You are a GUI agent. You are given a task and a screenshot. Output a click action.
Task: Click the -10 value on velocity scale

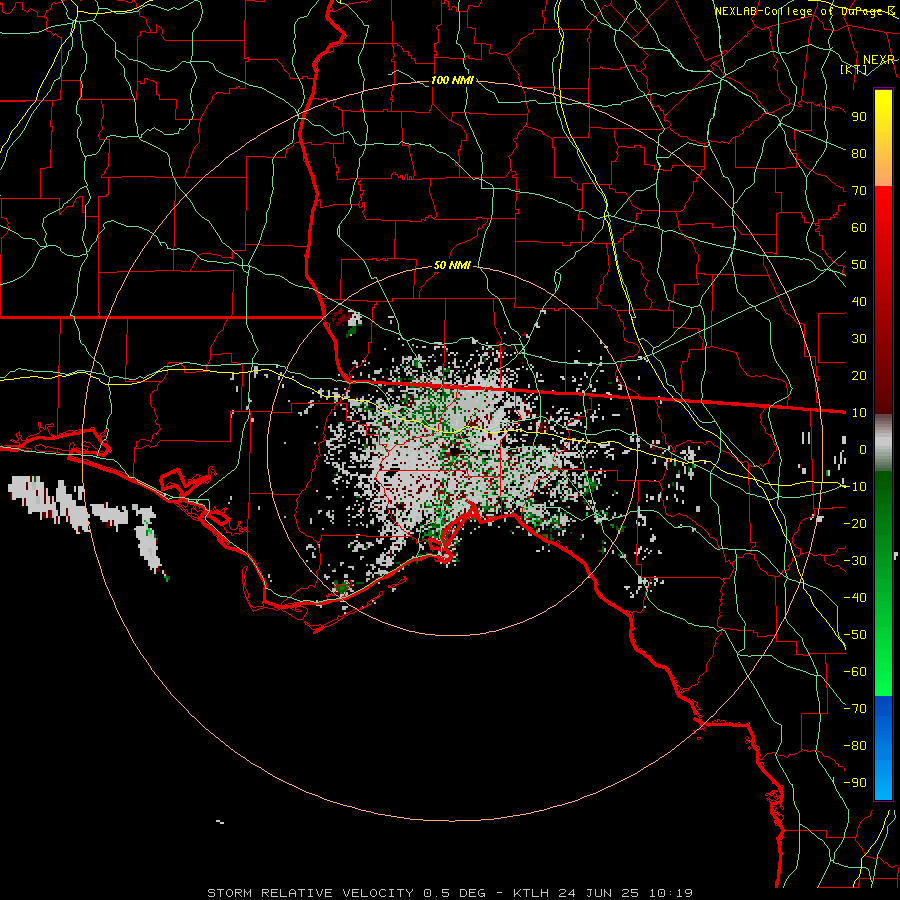pyautogui.click(x=855, y=487)
